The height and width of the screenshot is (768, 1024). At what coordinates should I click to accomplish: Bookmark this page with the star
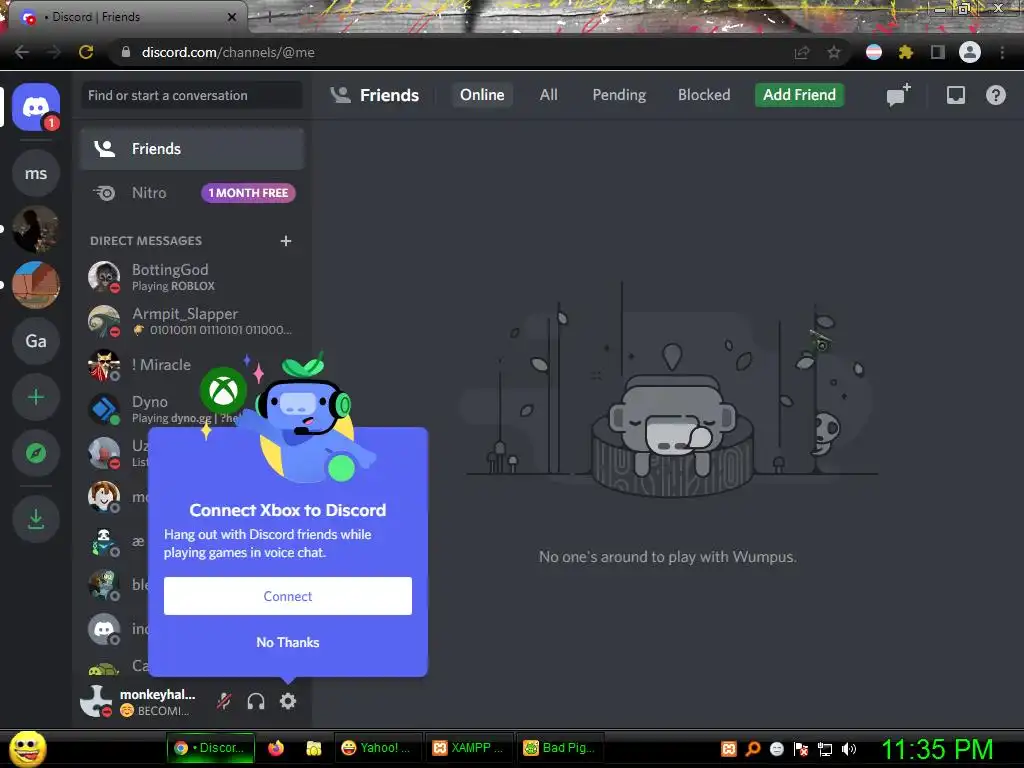coord(834,53)
